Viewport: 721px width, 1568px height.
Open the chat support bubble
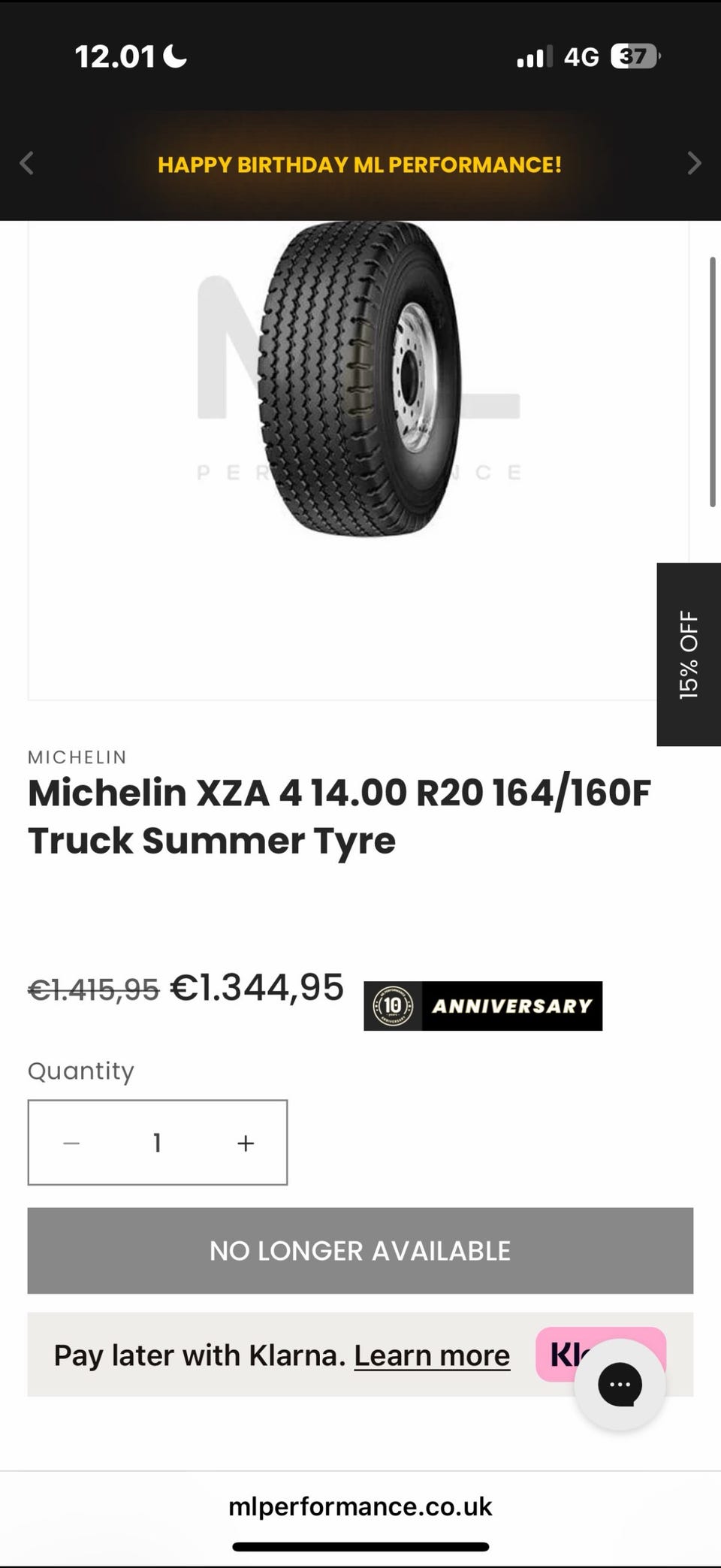[x=620, y=1384]
